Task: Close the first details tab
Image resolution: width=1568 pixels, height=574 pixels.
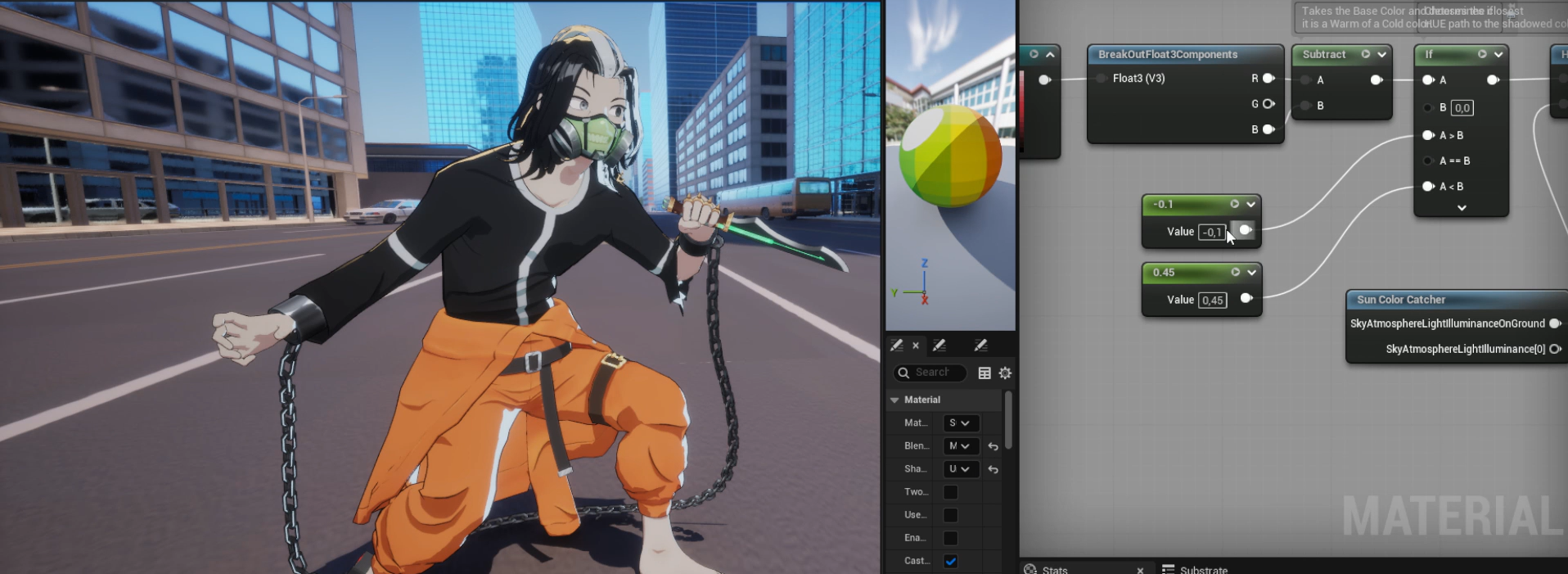Action: point(916,346)
